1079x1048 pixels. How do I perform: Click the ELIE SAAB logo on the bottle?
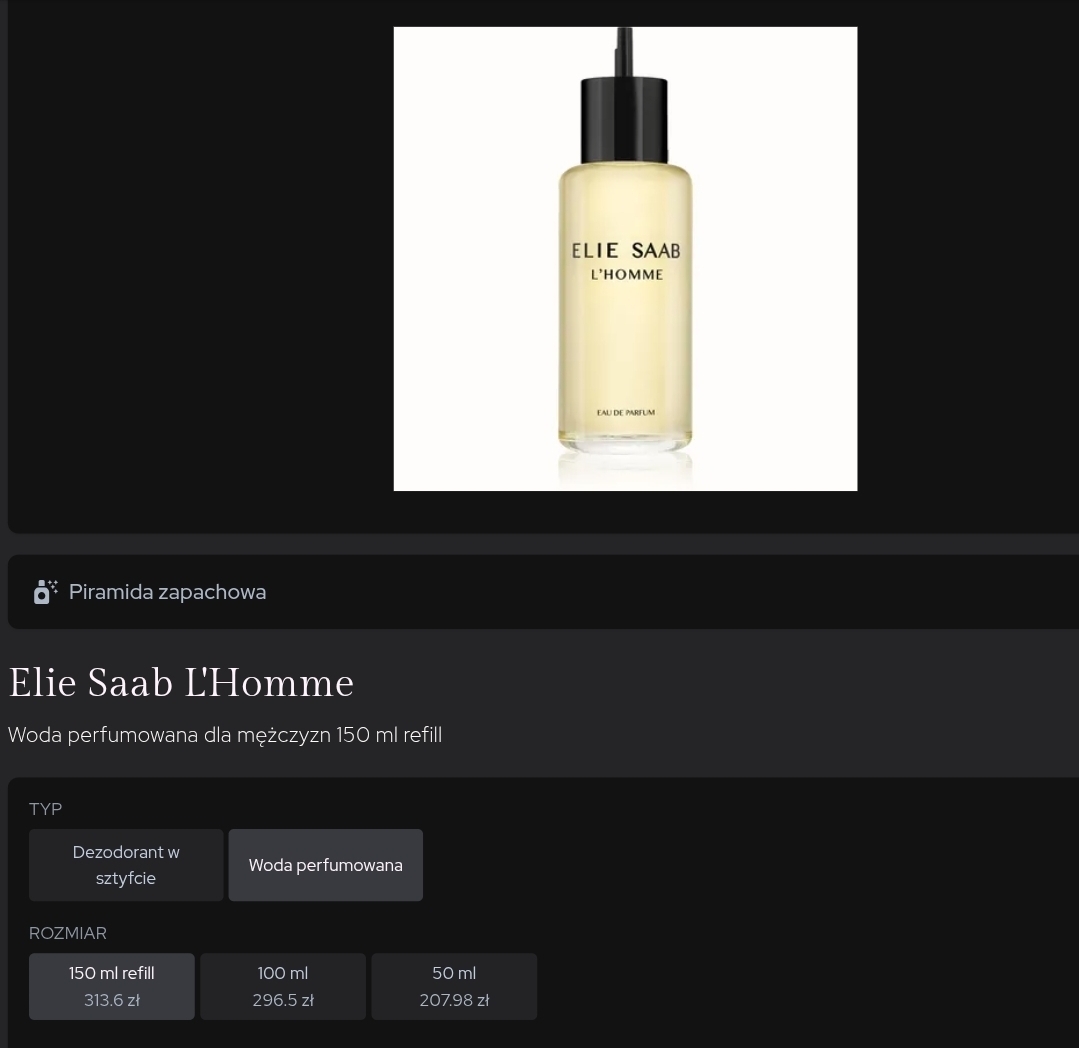pos(626,250)
